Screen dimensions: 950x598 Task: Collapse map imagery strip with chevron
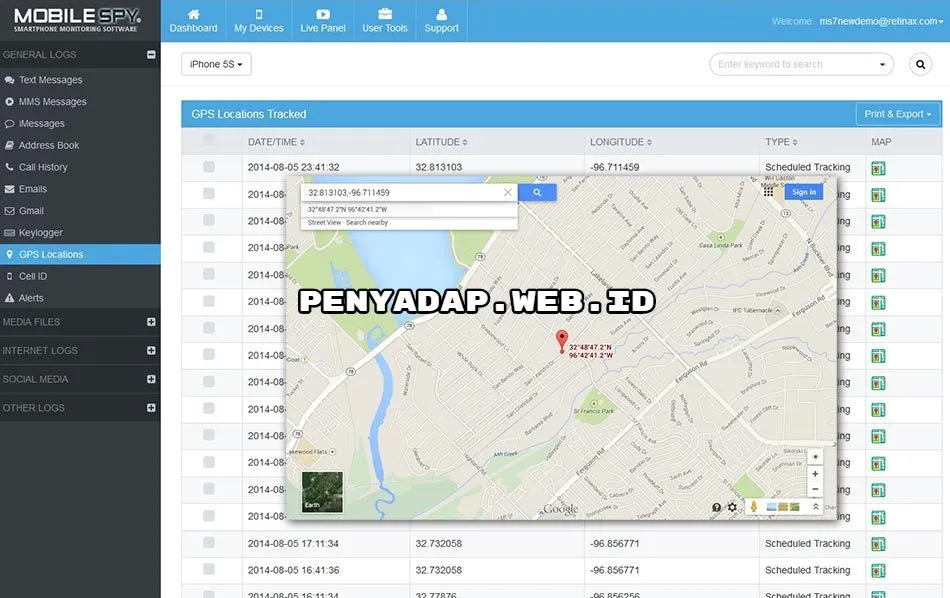(x=815, y=507)
